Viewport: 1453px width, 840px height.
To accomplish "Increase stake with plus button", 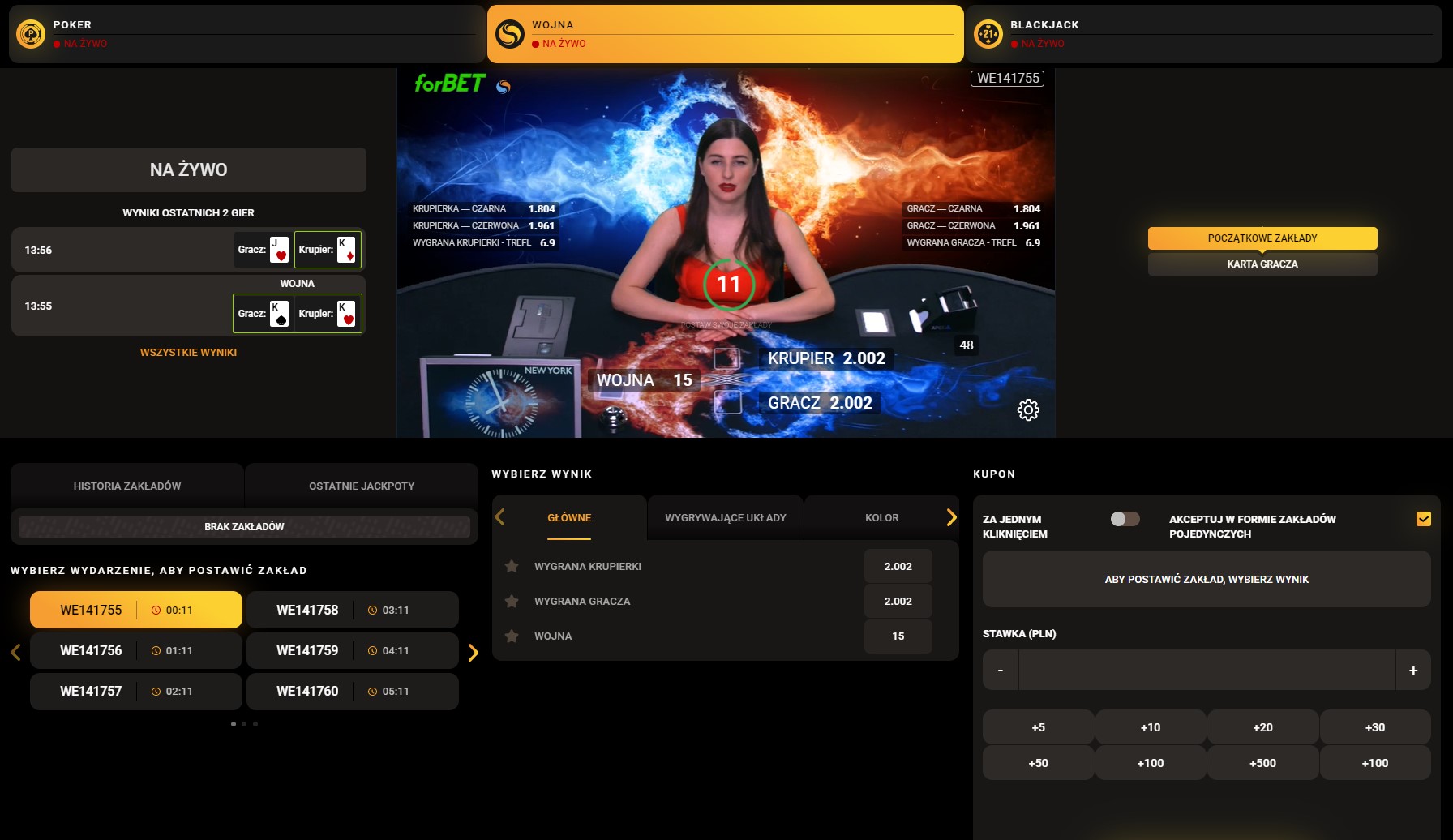I will pos(1413,670).
